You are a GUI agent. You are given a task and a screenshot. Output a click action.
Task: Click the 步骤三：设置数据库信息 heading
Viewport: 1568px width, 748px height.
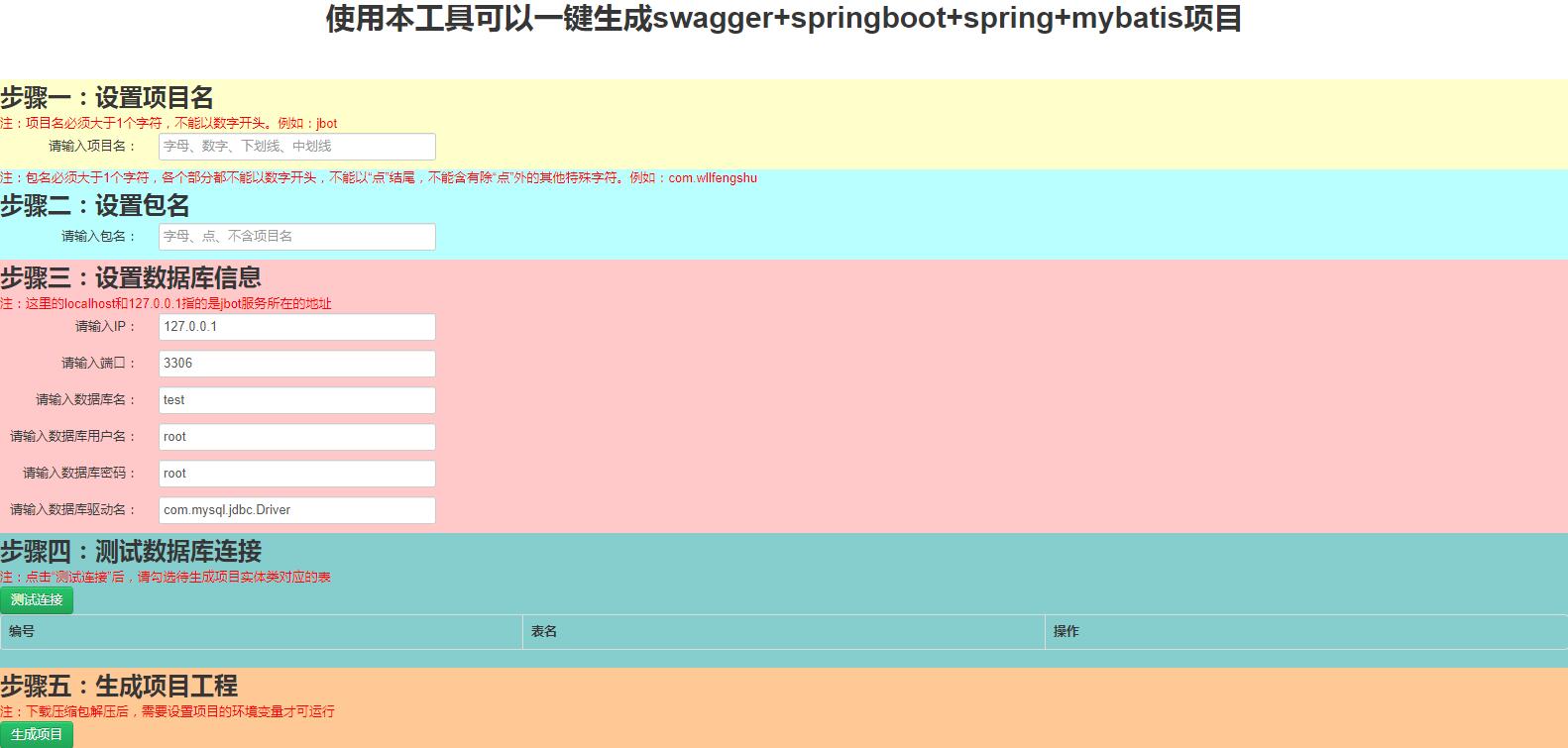coord(131,278)
